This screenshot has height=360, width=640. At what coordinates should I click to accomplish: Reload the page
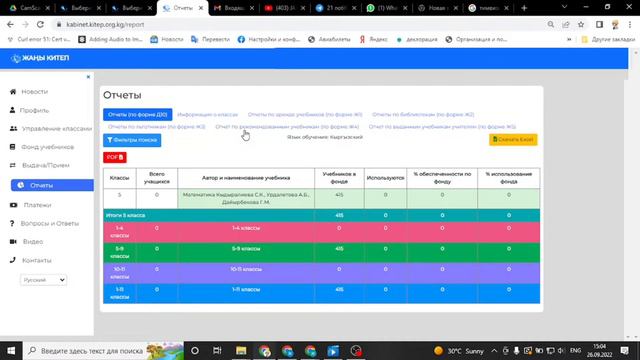click(40, 24)
